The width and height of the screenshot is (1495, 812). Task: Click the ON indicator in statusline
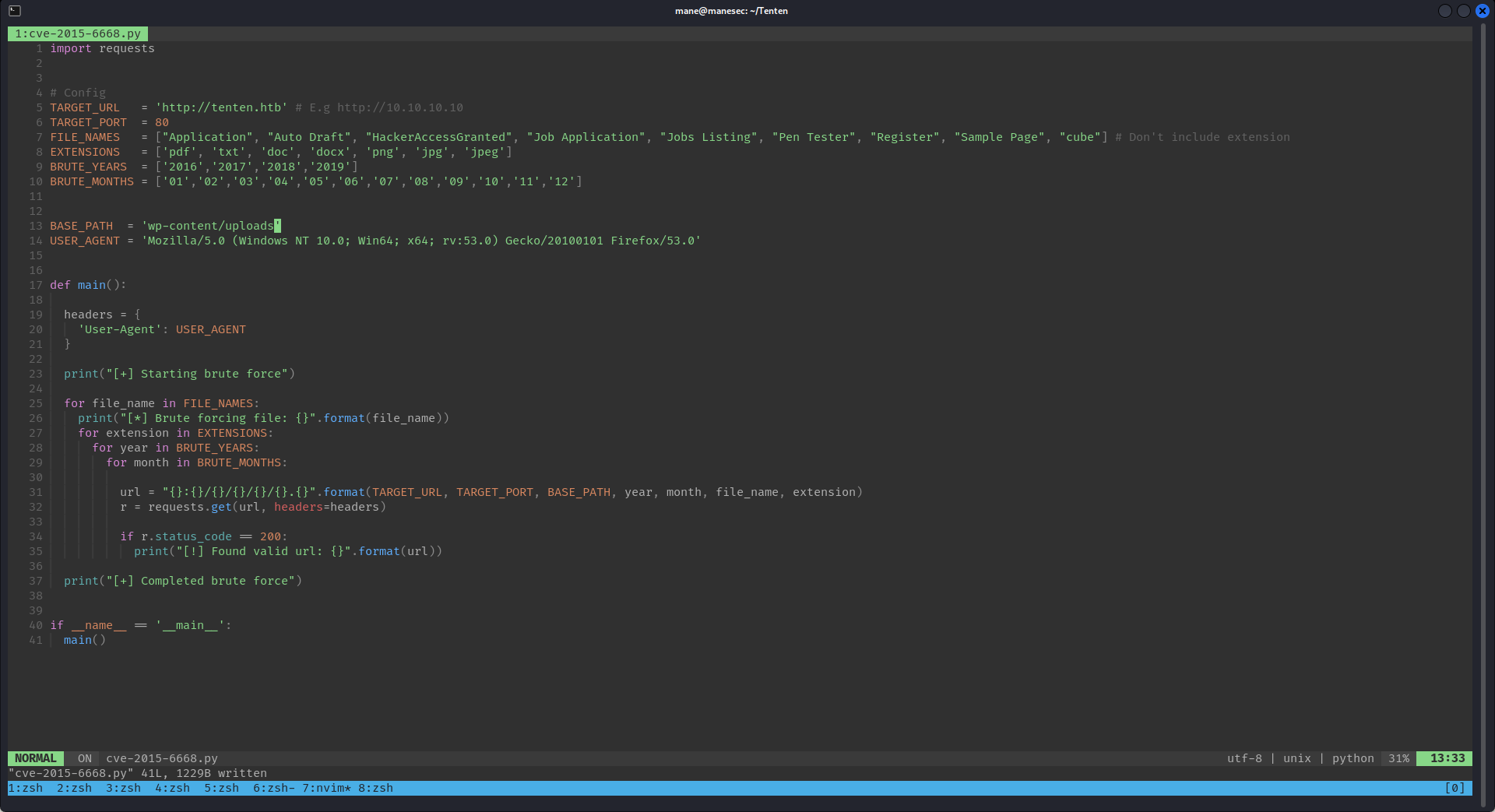pos(85,758)
